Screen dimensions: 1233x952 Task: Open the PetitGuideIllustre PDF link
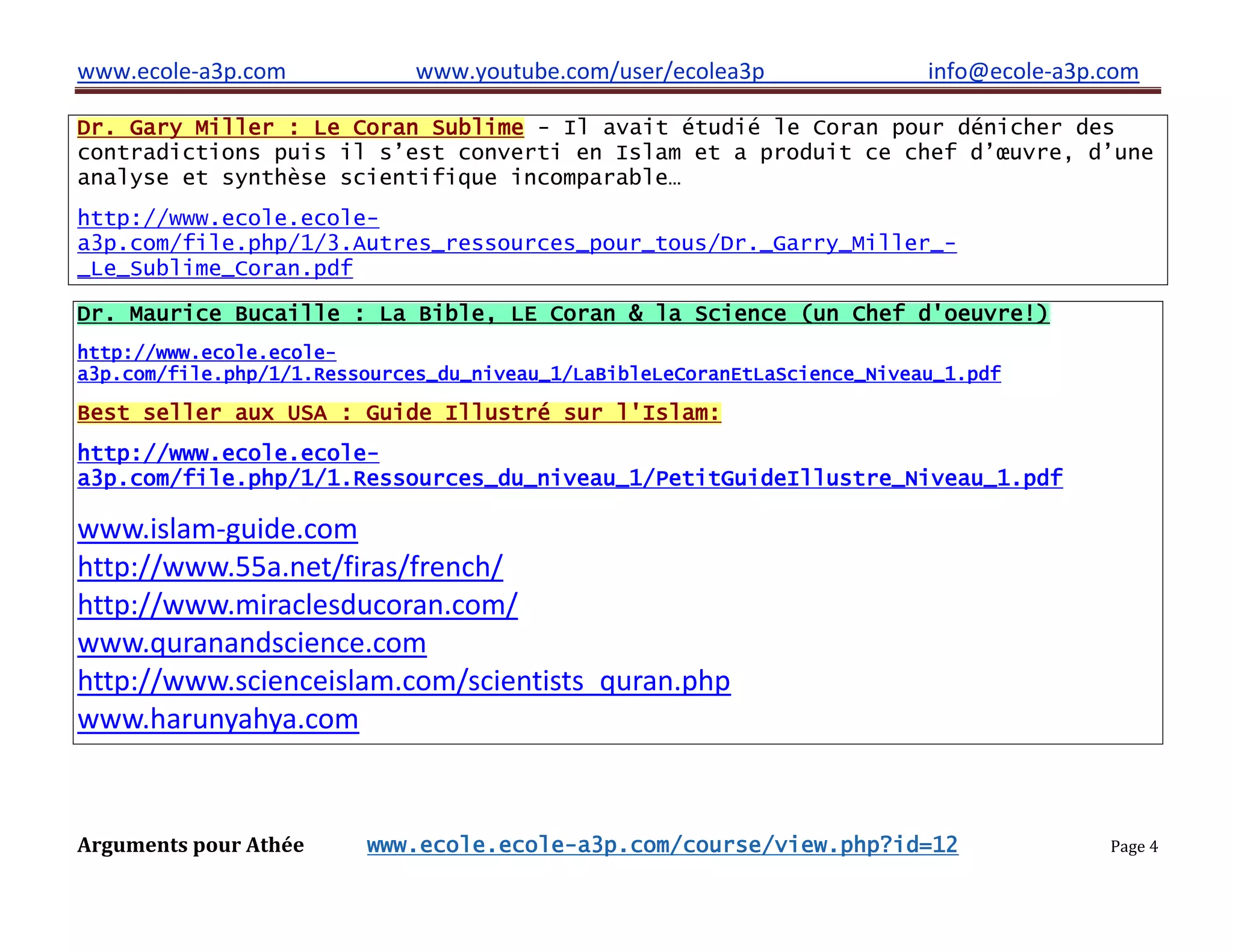pos(570,465)
